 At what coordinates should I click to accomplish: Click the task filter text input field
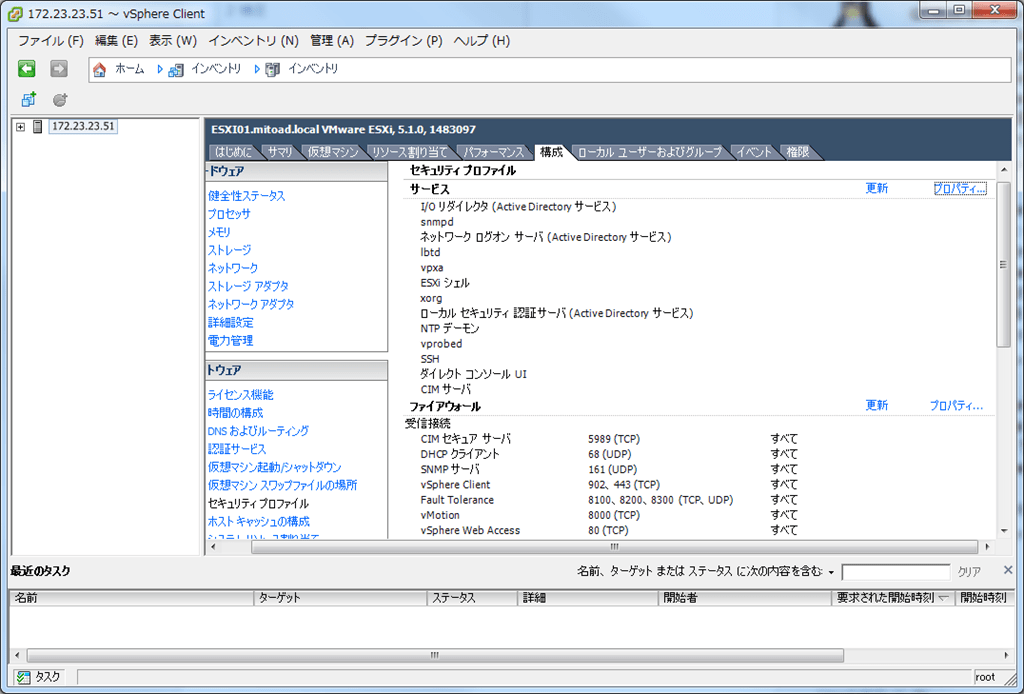click(895, 572)
